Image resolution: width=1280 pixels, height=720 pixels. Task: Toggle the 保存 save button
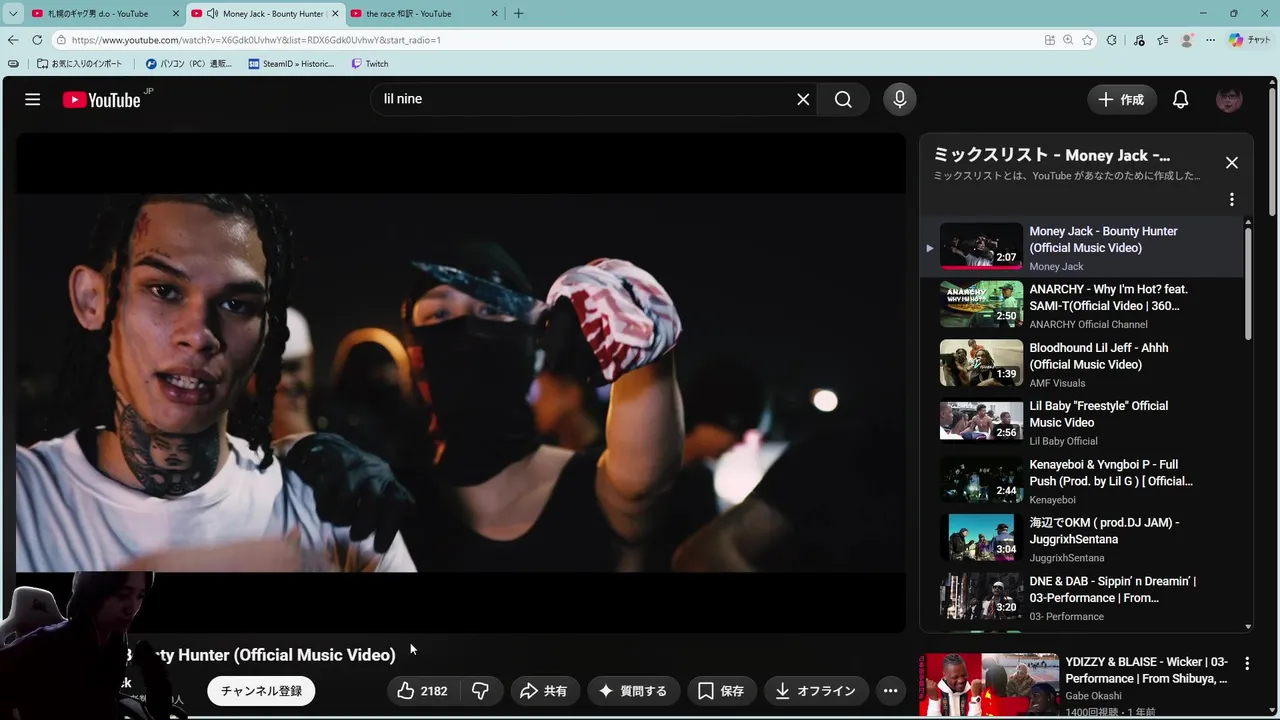pyautogui.click(x=721, y=691)
